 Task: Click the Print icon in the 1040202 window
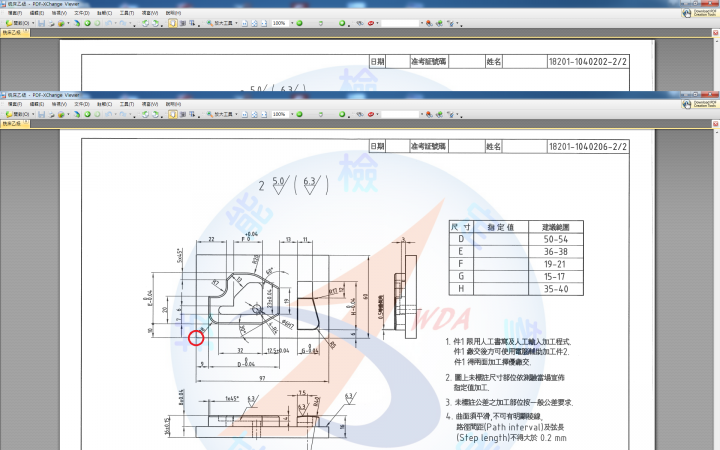[x=51, y=23]
